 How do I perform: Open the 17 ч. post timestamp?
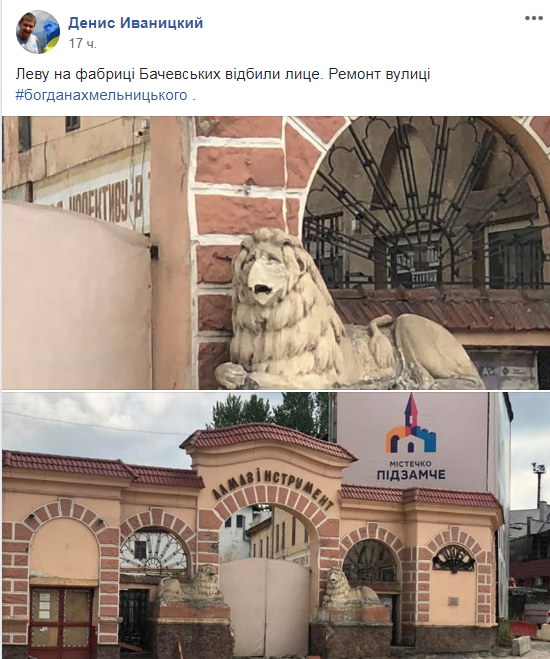tap(83, 43)
